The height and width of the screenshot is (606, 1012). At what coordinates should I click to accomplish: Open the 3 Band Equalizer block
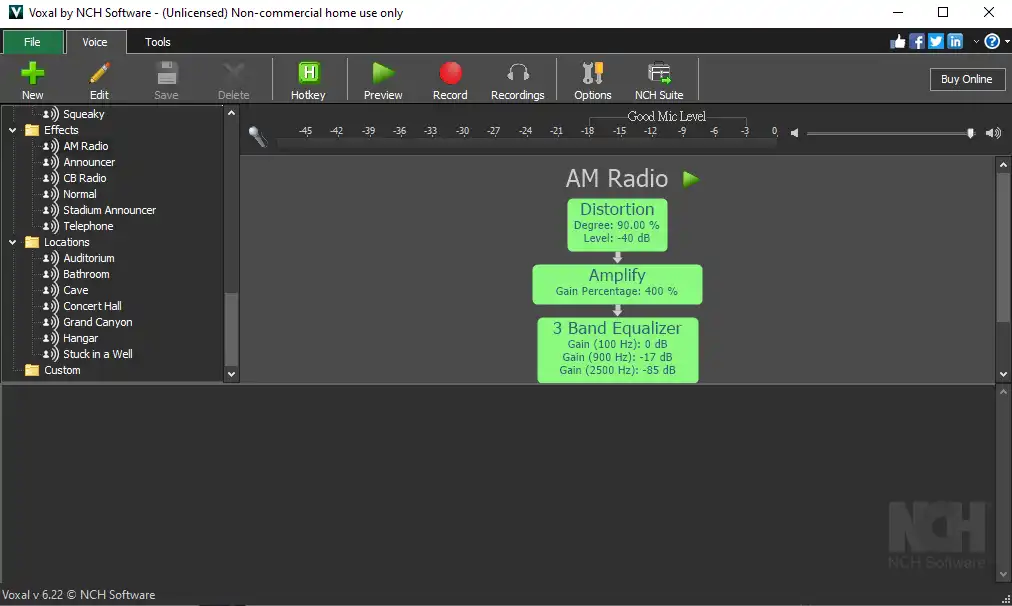coord(618,350)
